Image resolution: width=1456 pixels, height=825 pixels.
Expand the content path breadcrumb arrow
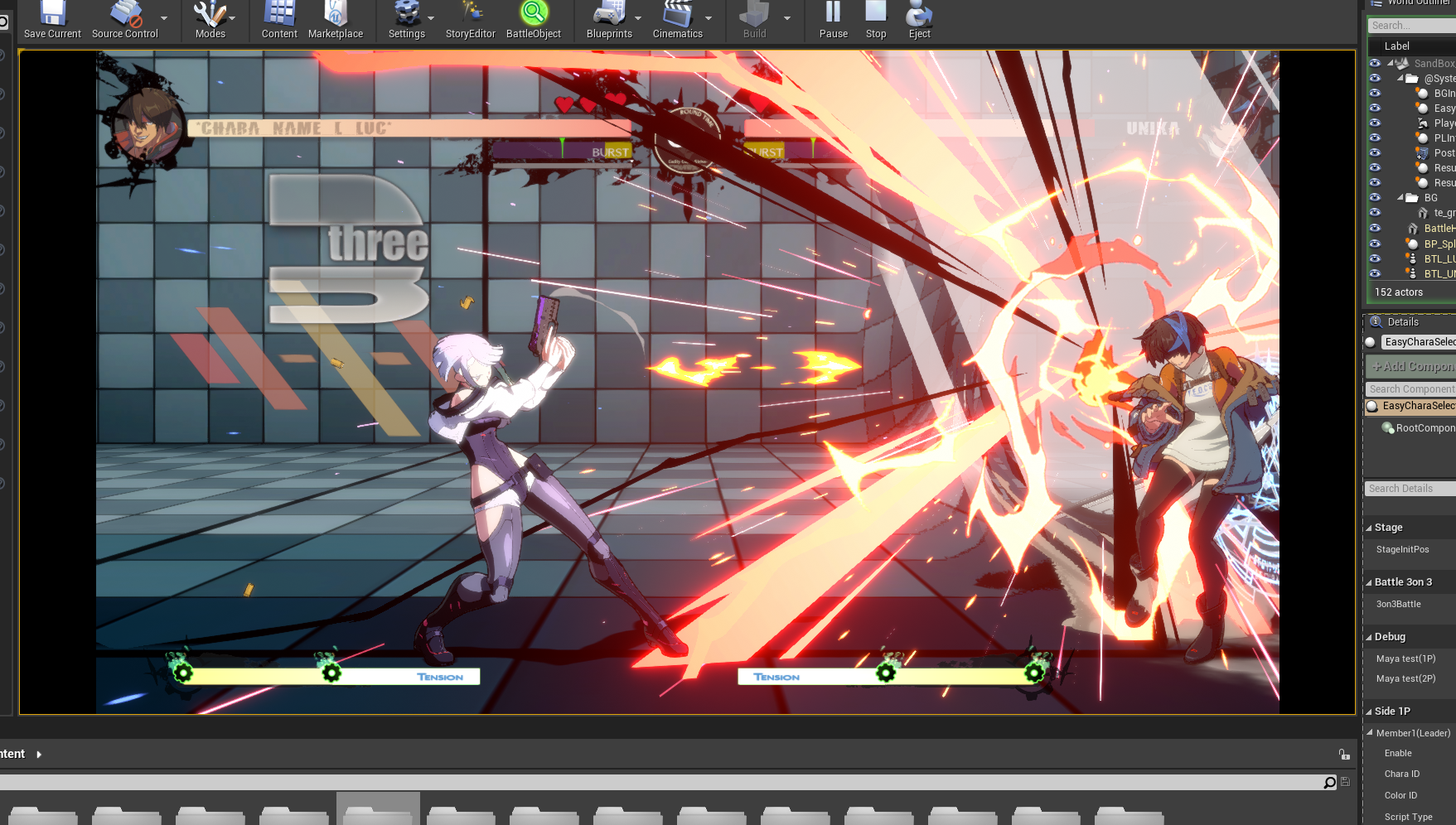click(x=38, y=754)
